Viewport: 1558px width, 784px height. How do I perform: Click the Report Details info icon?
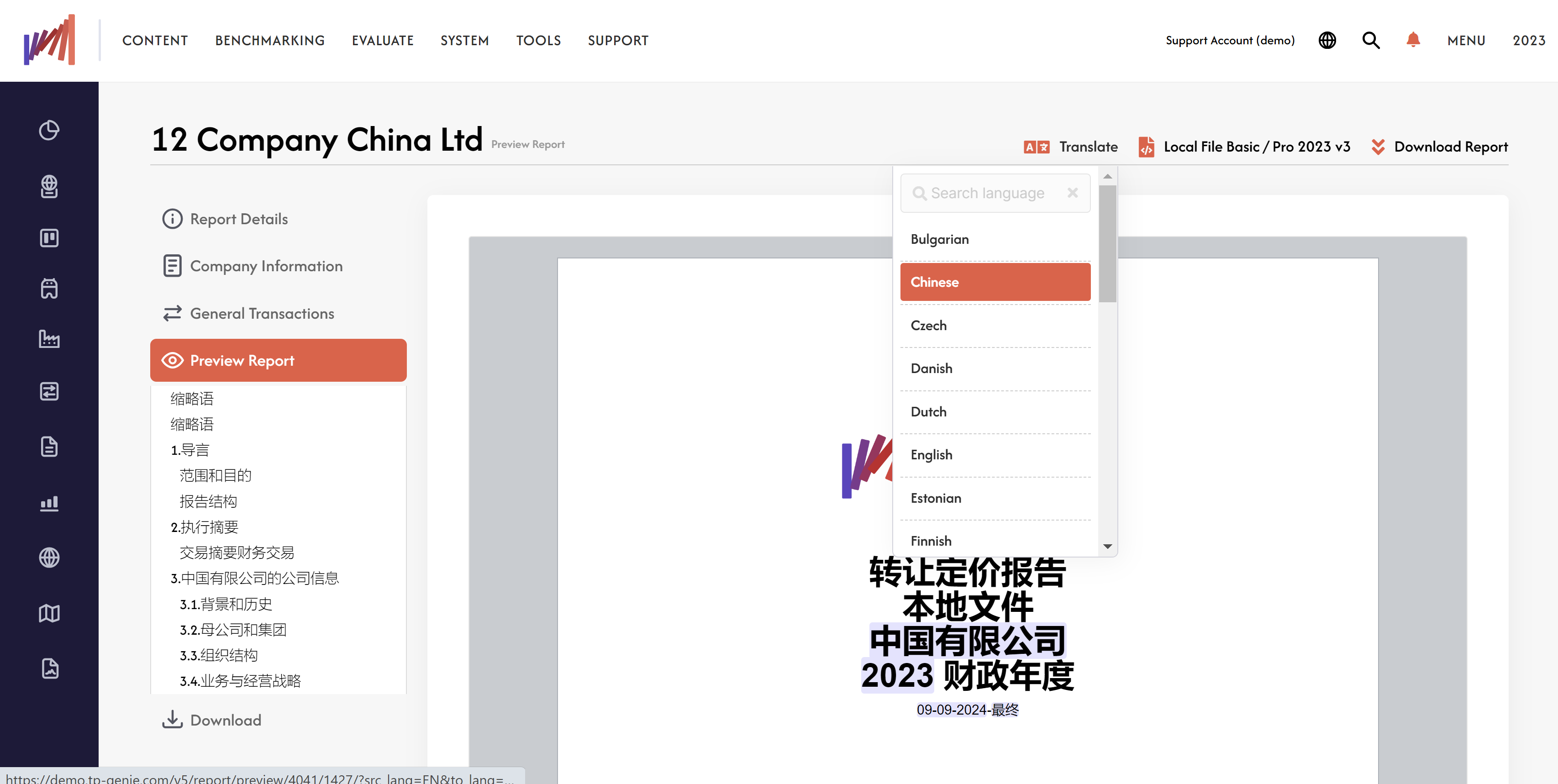pos(172,219)
